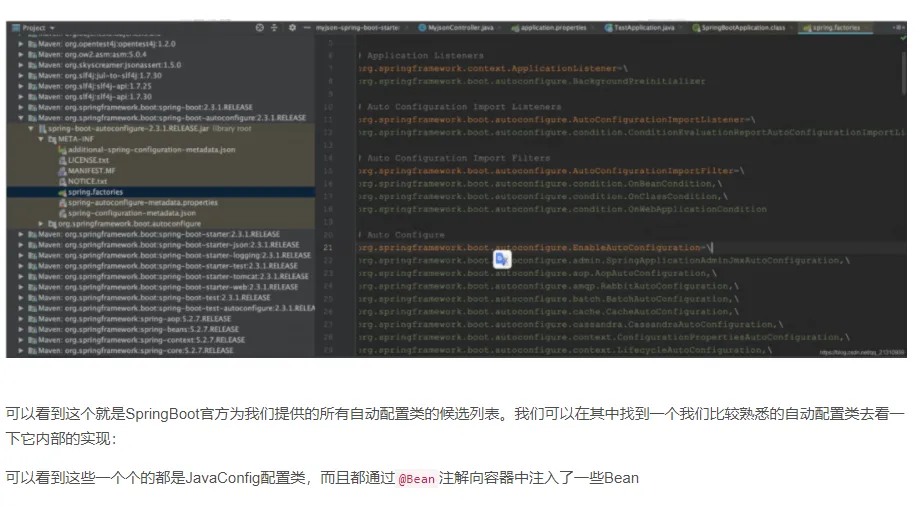Collapse the META-INF folder

[x=41, y=139]
